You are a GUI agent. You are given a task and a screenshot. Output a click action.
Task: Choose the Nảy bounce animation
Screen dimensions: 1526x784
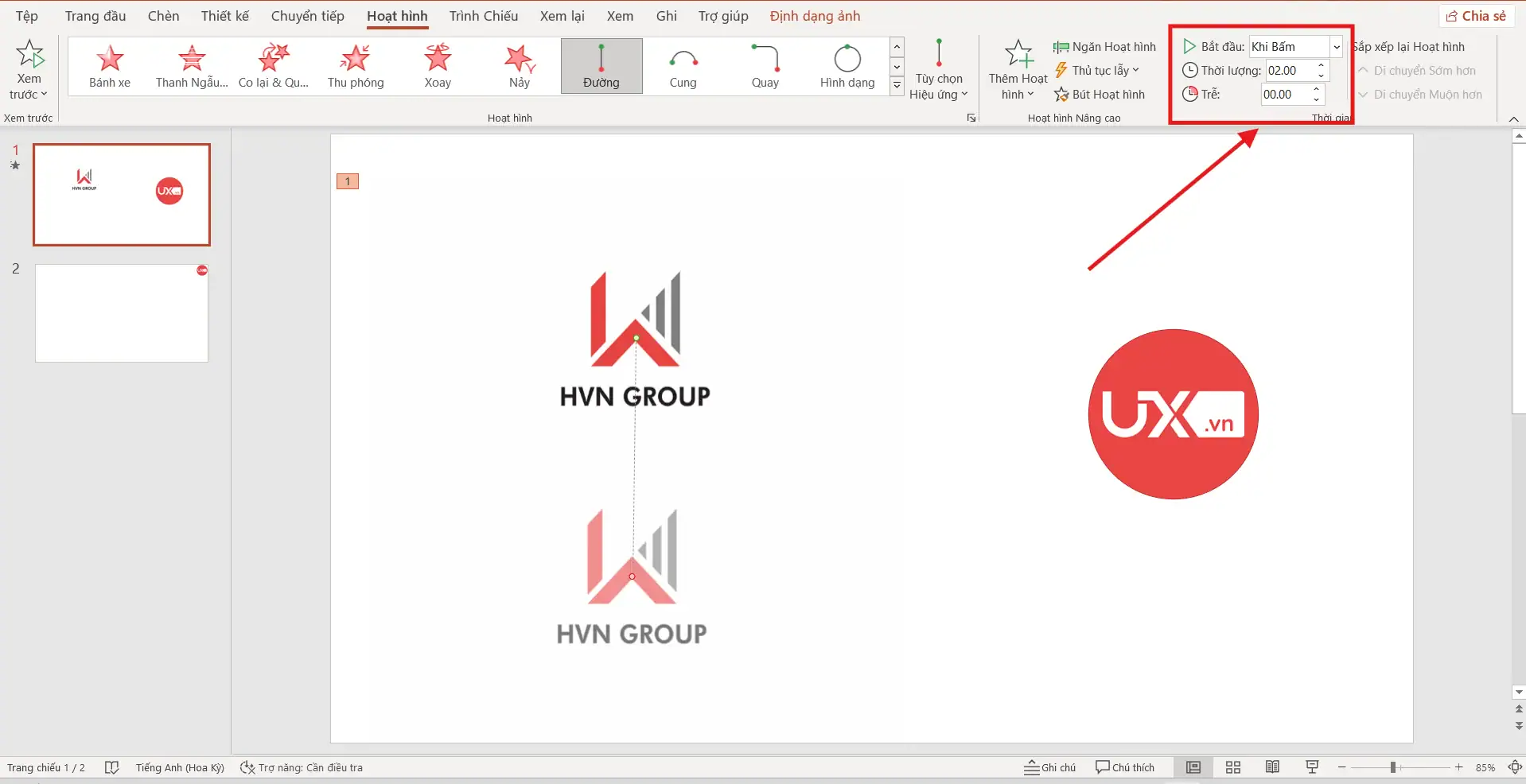click(520, 66)
